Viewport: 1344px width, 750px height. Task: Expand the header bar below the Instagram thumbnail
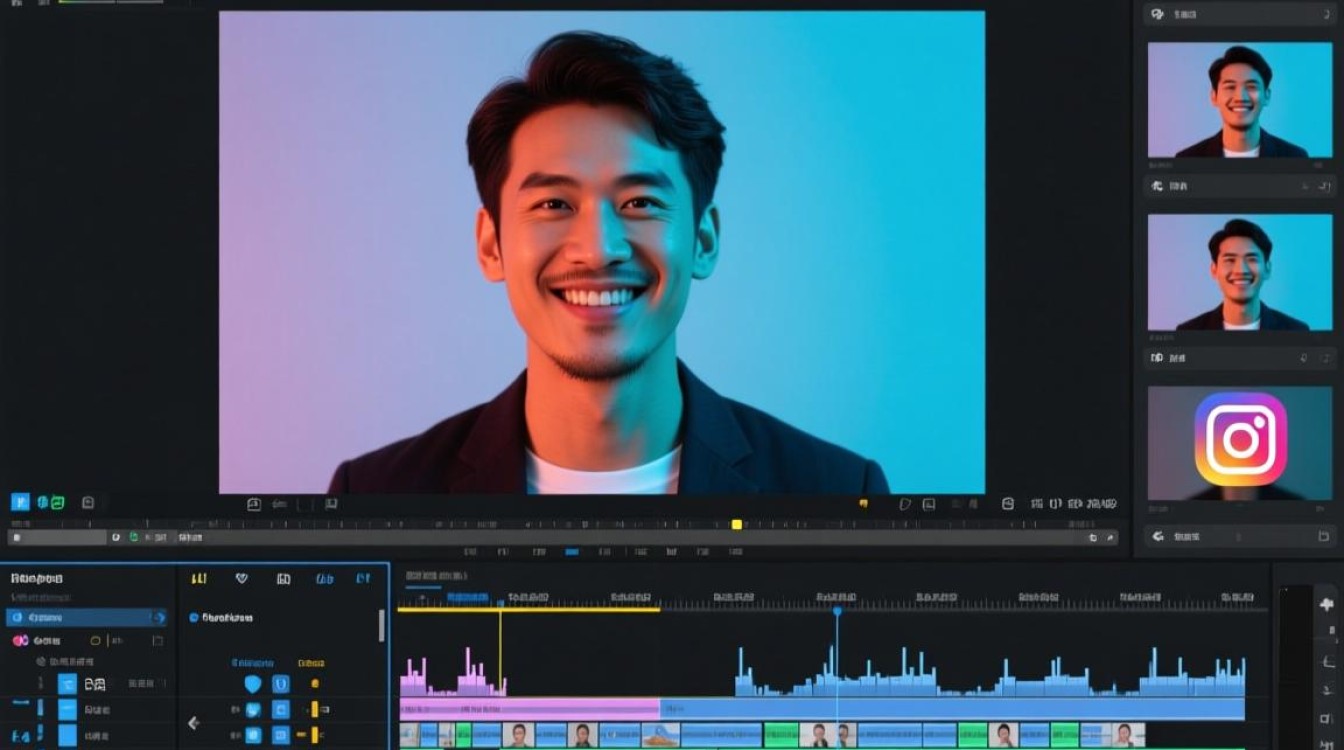point(1240,536)
